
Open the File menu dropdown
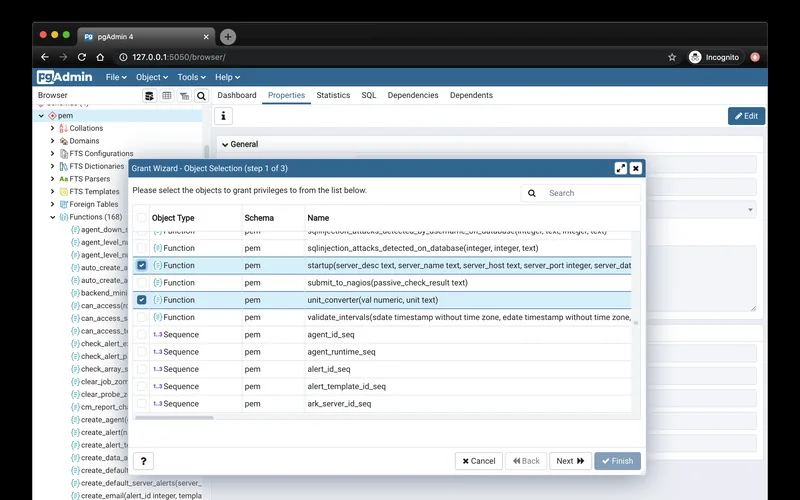pyautogui.click(x=116, y=77)
